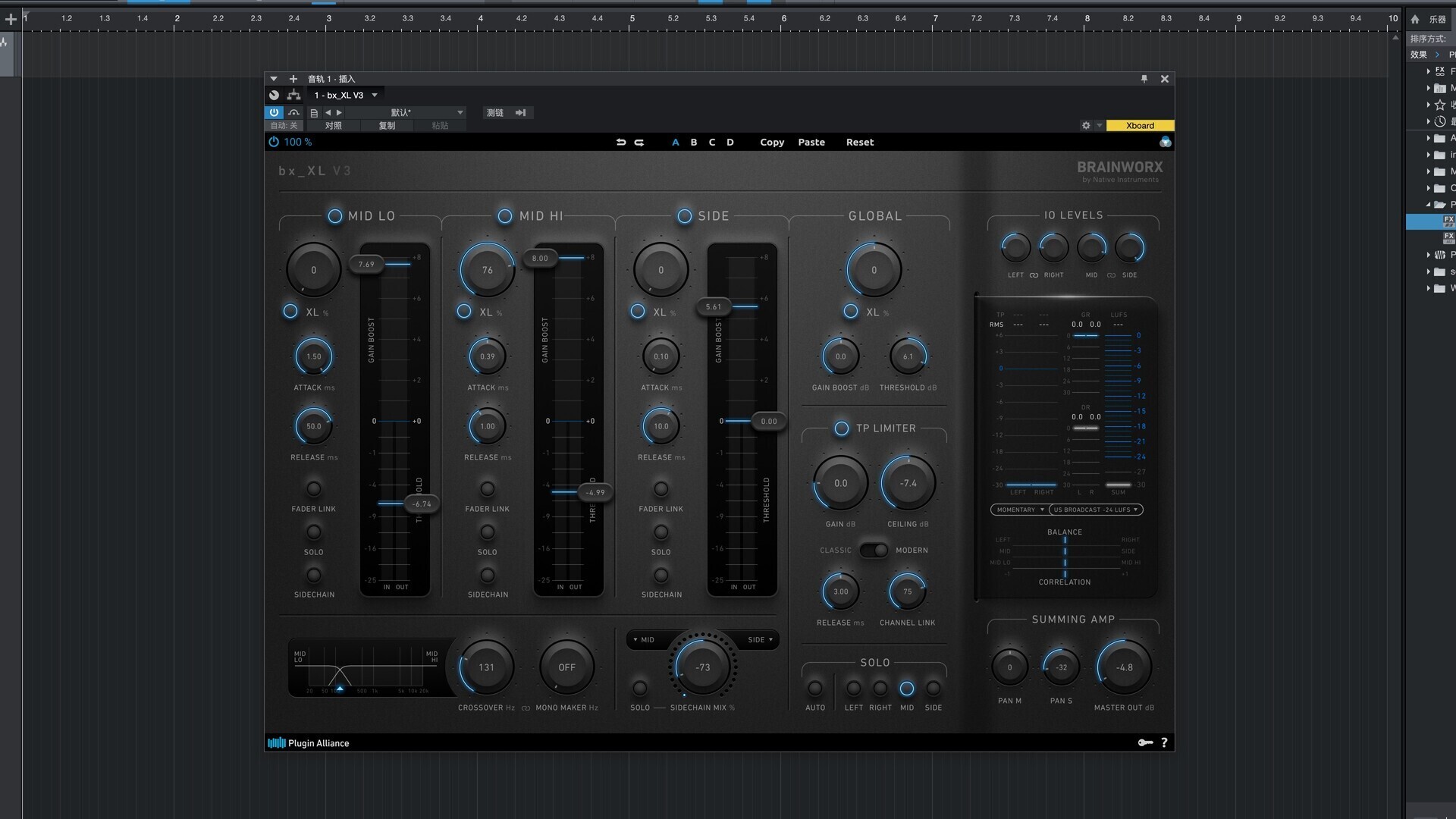Screen dimensions: 1456x819
Task: Open the Plugin Alliance key license icon
Action: (x=1145, y=742)
